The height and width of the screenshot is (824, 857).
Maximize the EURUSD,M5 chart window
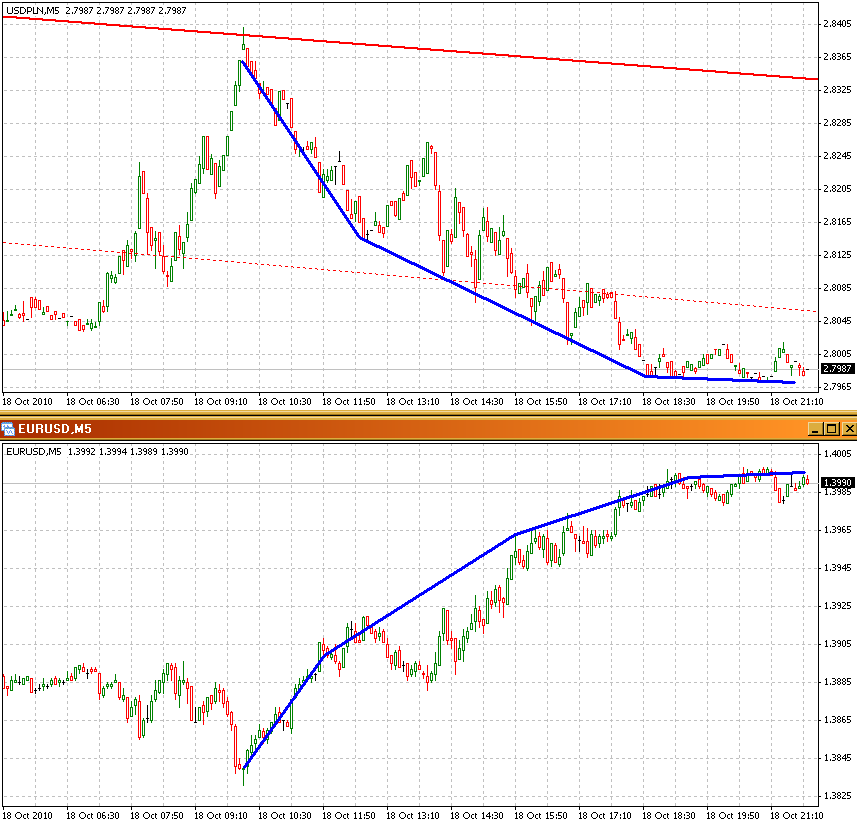[x=832, y=429]
